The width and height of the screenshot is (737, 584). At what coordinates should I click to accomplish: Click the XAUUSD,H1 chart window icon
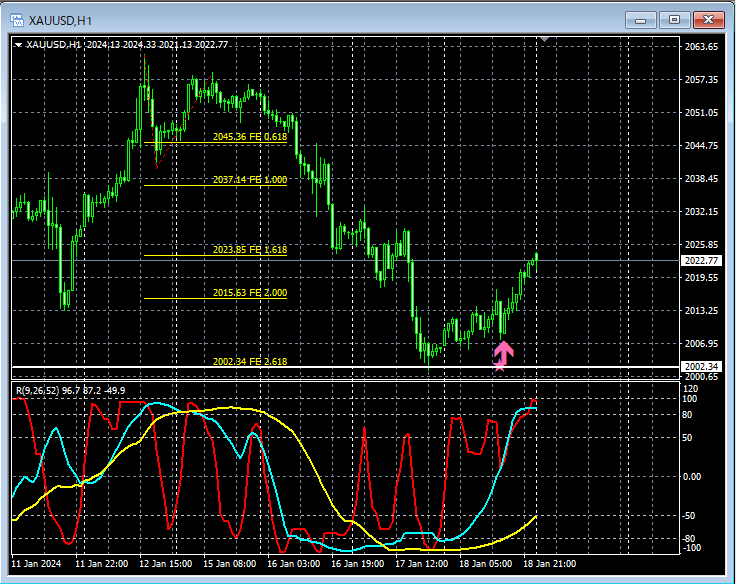pyautogui.click(x=17, y=20)
